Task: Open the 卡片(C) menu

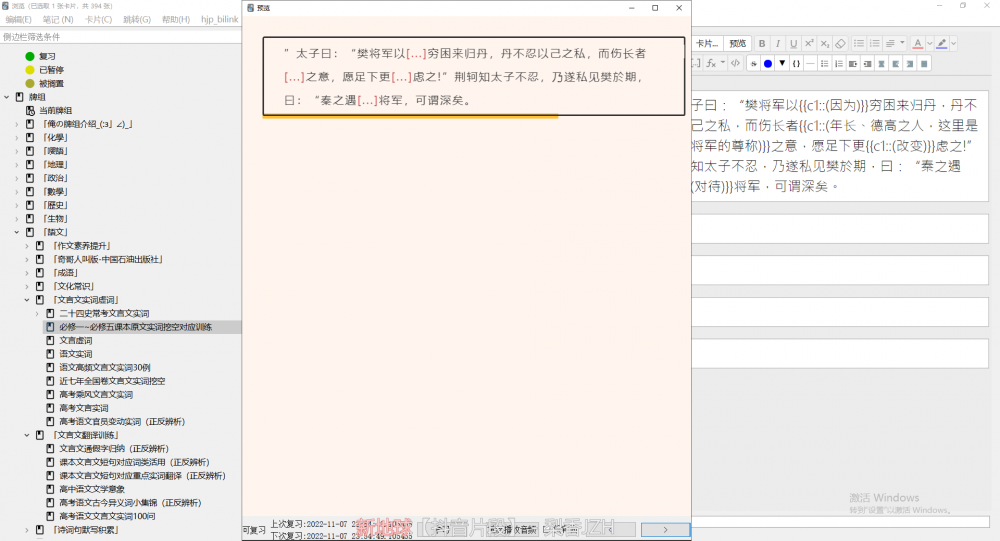Action: [98, 19]
